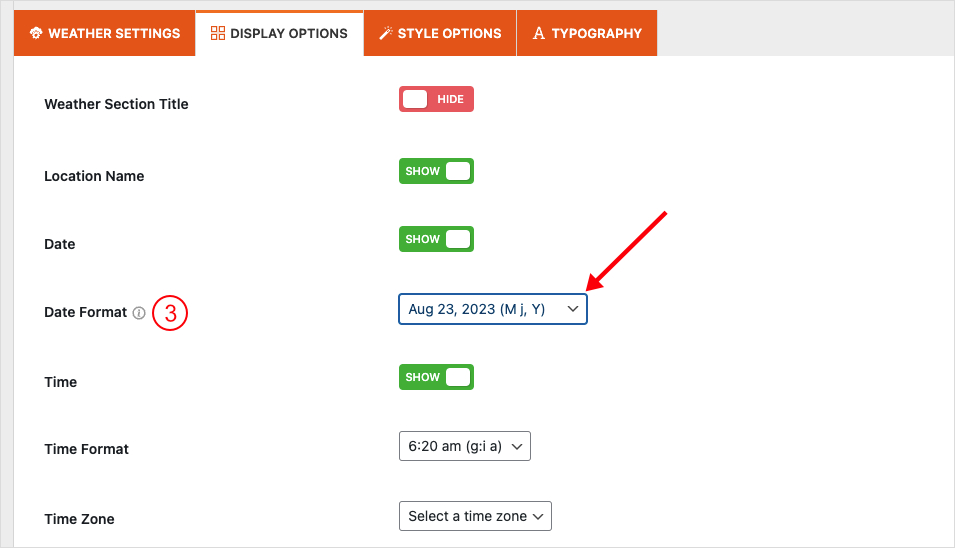Click the info icon beside Date Format

click(x=139, y=313)
